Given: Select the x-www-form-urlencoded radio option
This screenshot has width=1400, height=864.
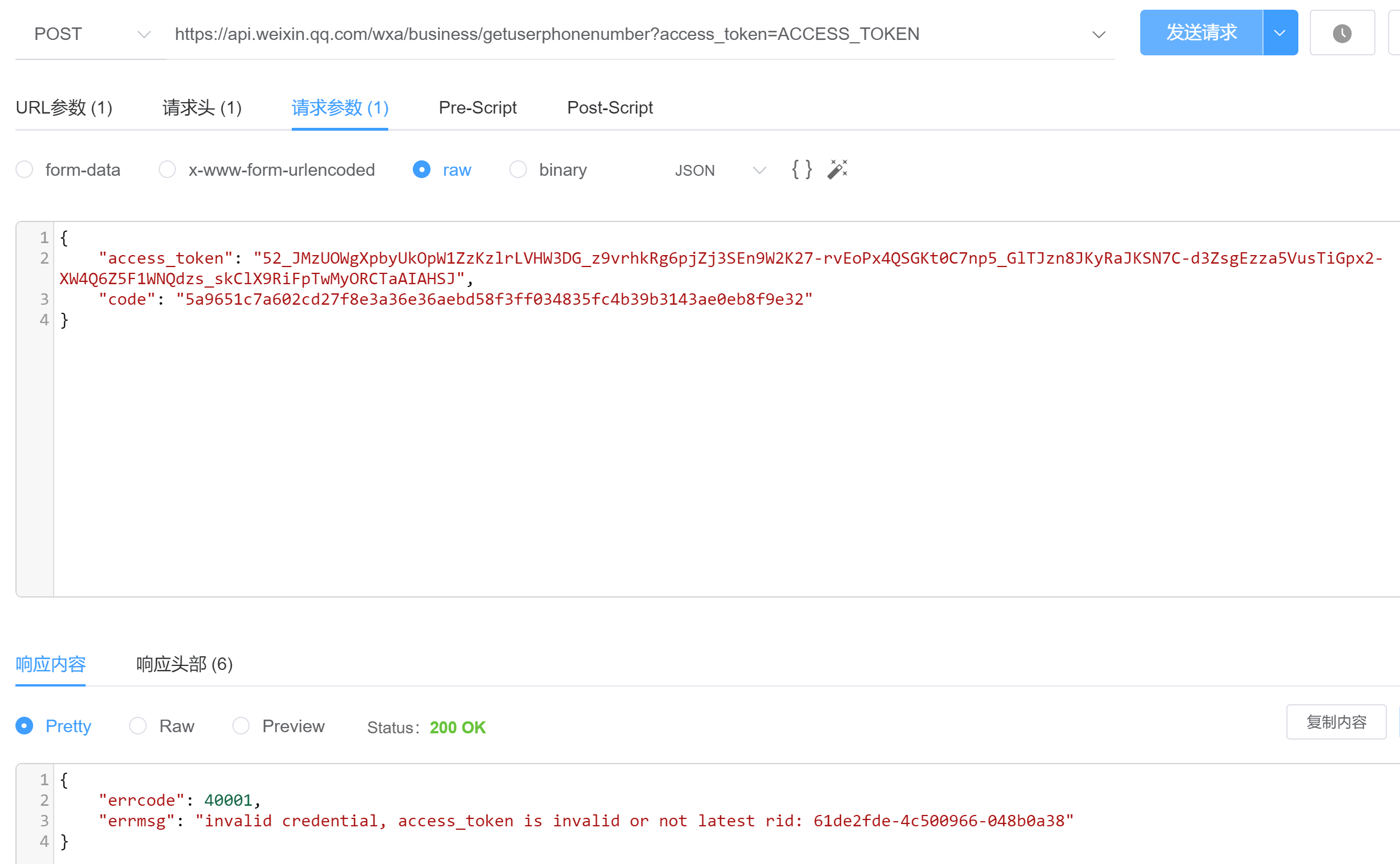Looking at the screenshot, I should pos(167,169).
